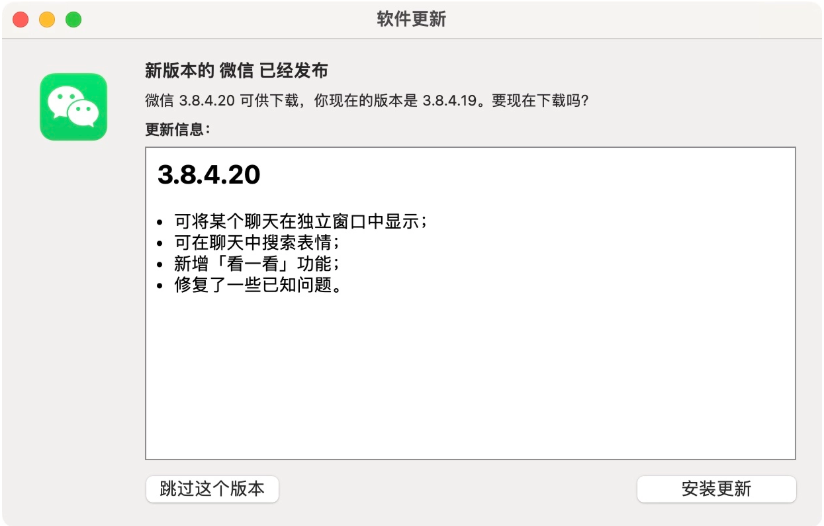
Task: Click the green WeChat app icon
Action: click(74, 107)
